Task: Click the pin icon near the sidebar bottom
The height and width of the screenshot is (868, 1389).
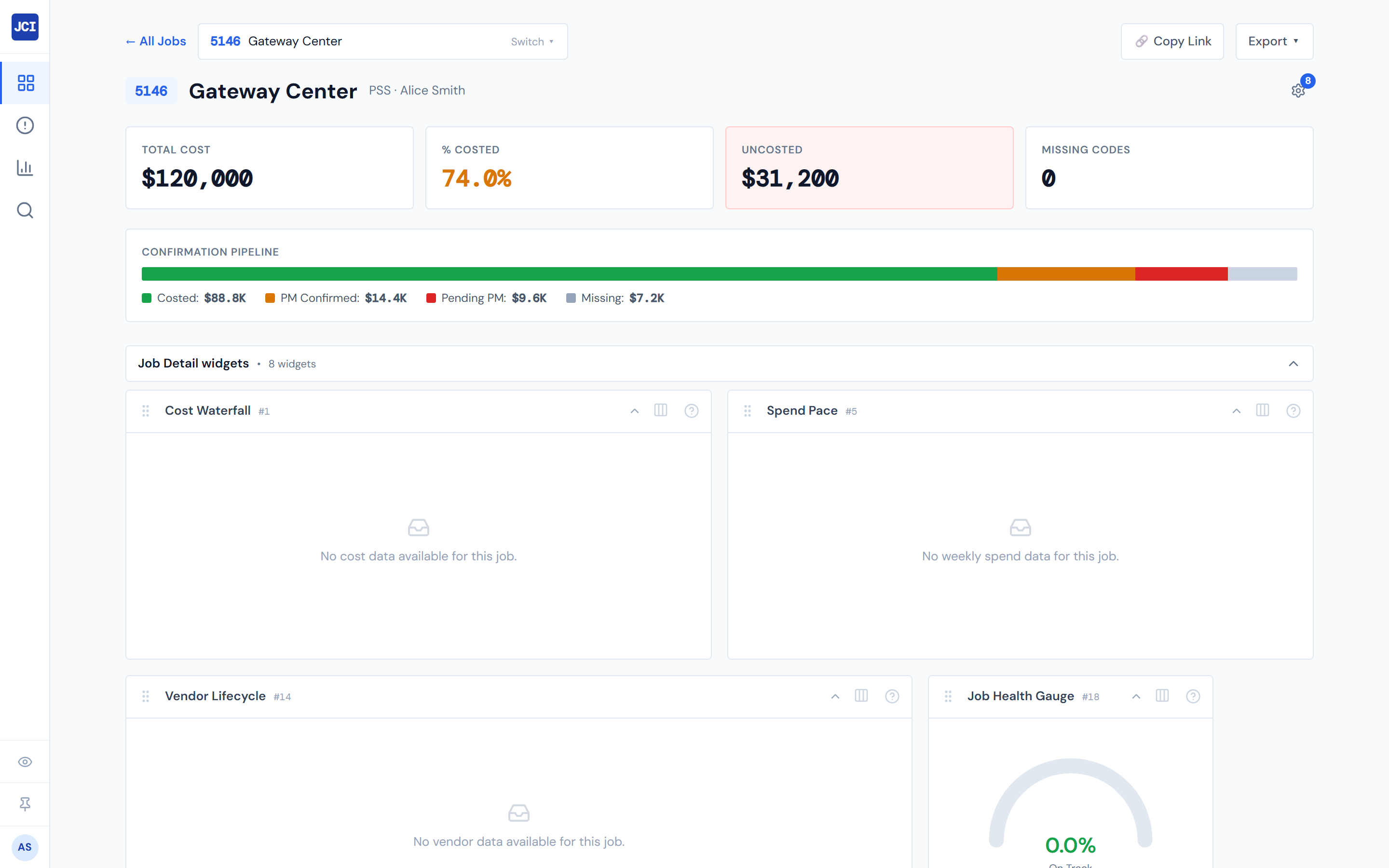Action: click(25, 804)
